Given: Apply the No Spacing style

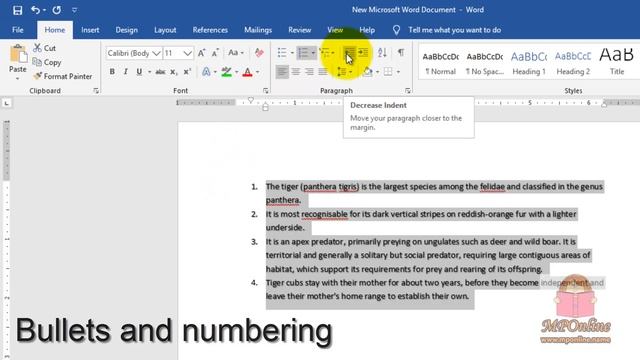Looking at the screenshot, I should [484, 63].
